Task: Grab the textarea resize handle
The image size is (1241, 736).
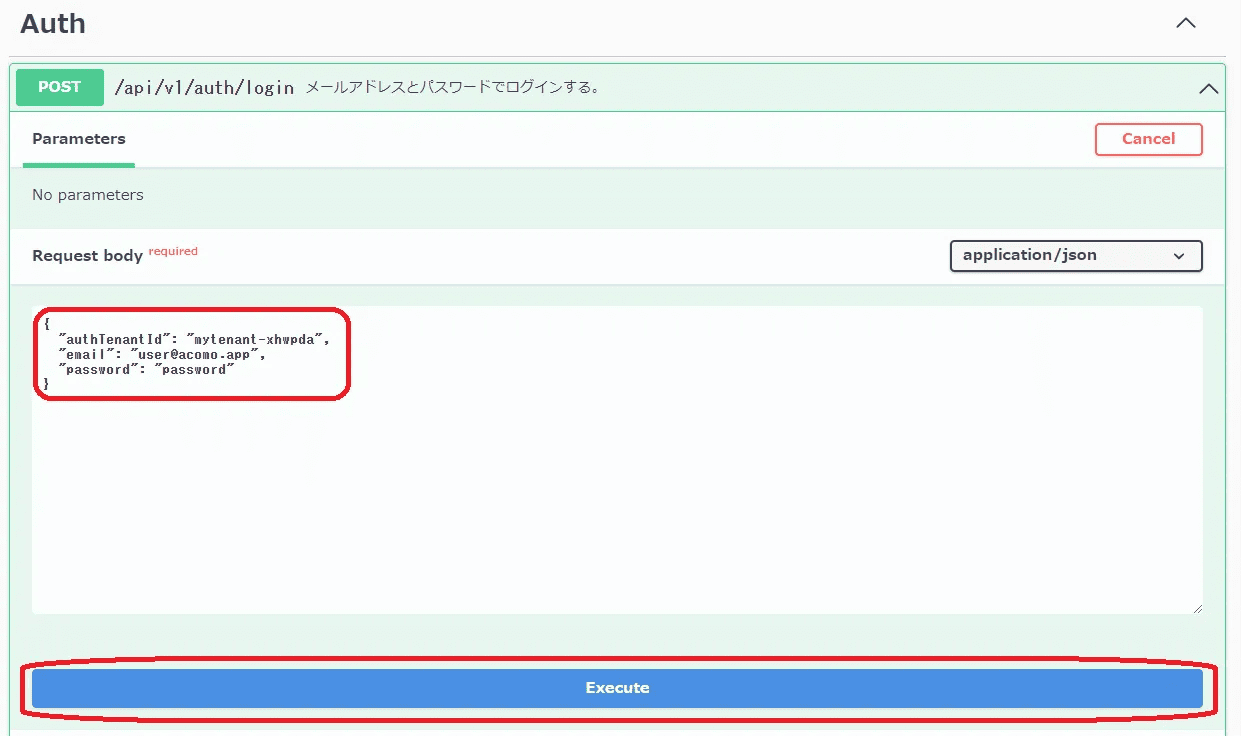Action: (x=1196, y=607)
